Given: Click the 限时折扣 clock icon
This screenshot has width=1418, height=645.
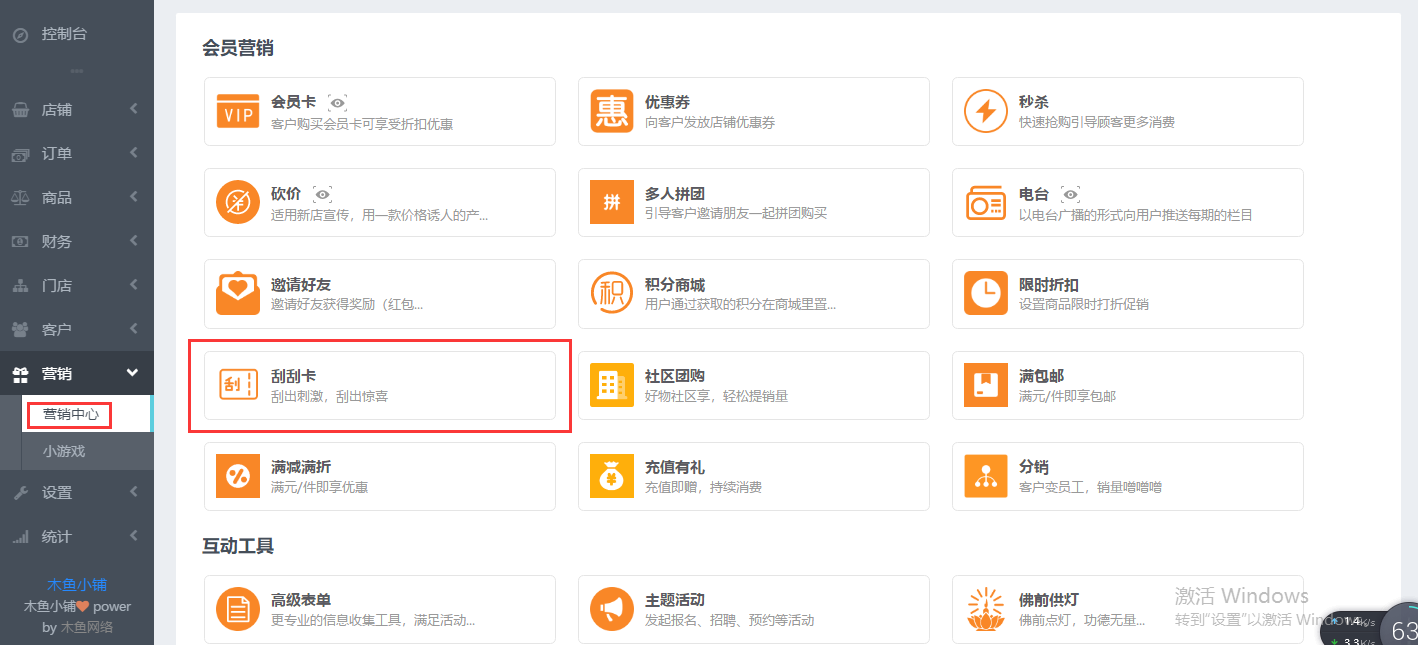Looking at the screenshot, I should 986,293.
